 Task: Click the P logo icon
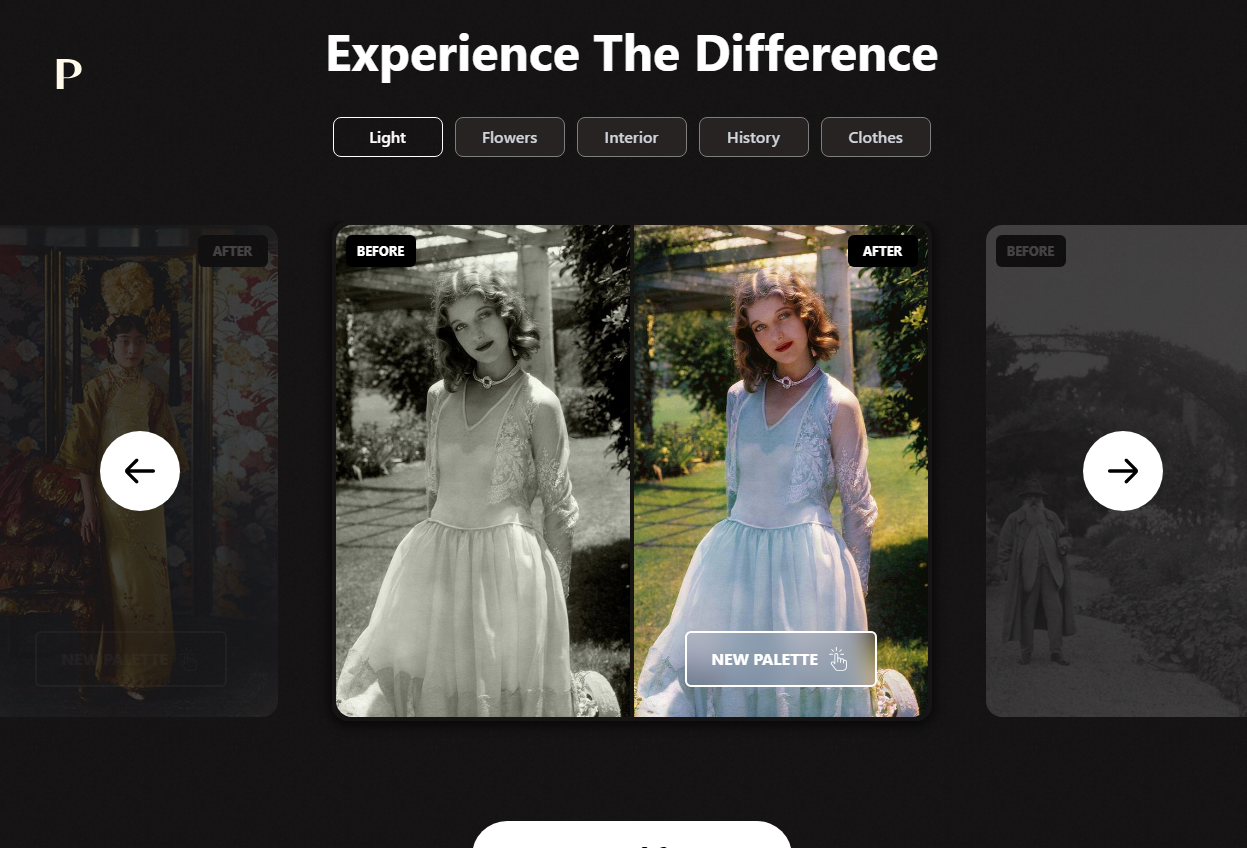68,74
